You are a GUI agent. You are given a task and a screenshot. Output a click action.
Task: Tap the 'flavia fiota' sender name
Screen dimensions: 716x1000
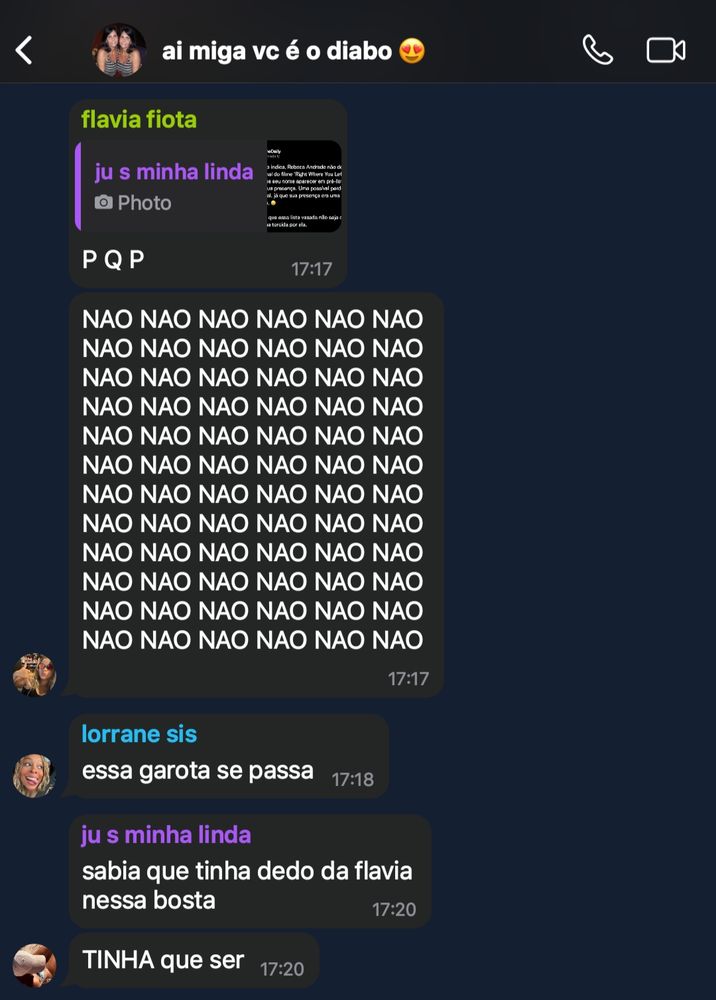coord(139,119)
